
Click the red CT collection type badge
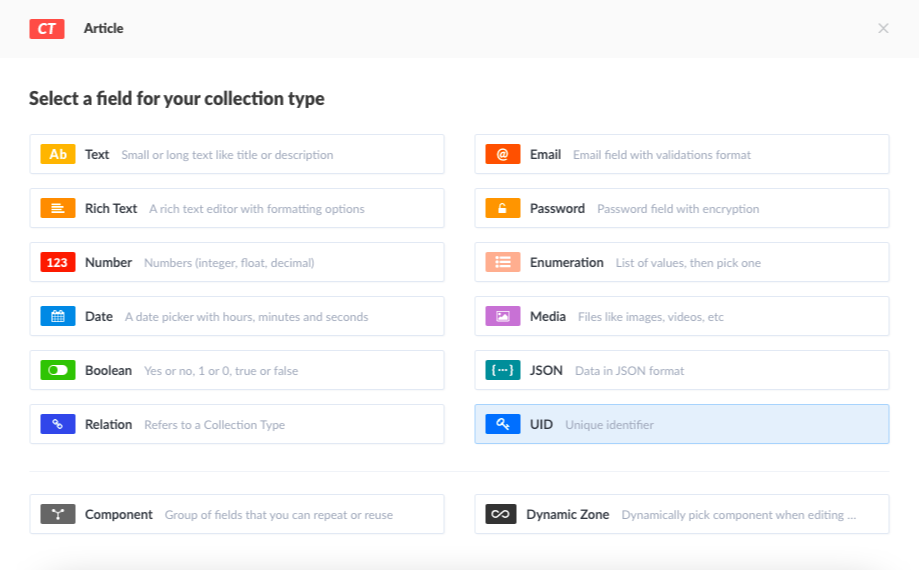pos(47,28)
